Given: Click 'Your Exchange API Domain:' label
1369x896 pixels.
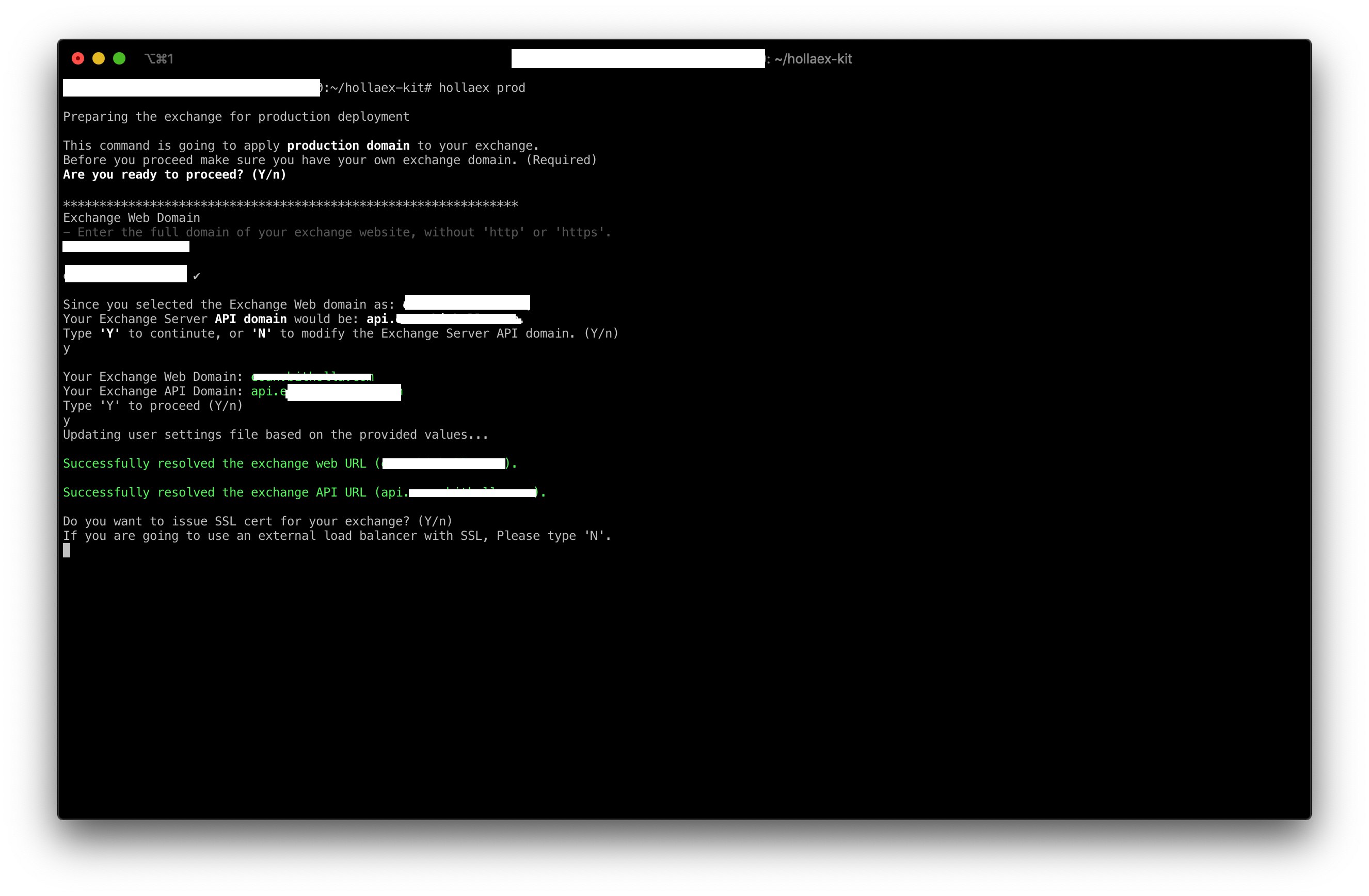Looking at the screenshot, I should [153, 391].
